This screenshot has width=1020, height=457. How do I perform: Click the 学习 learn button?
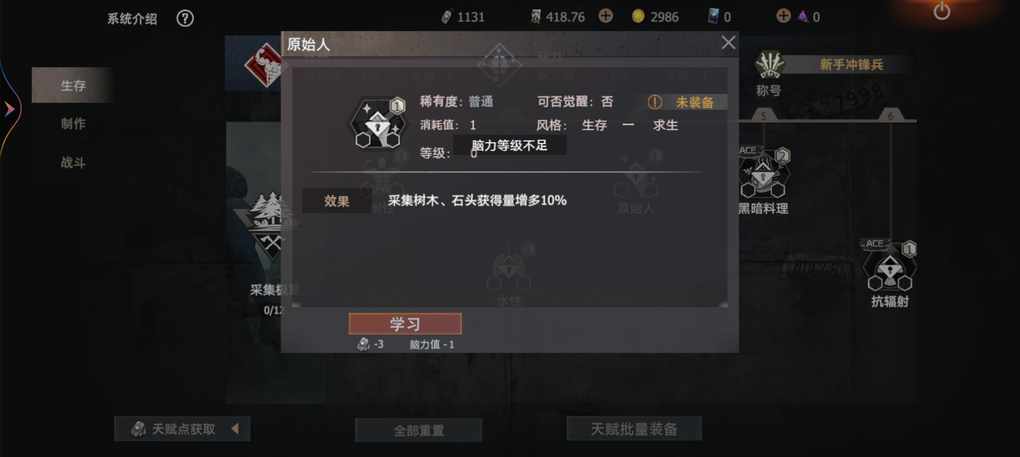[405, 324]
